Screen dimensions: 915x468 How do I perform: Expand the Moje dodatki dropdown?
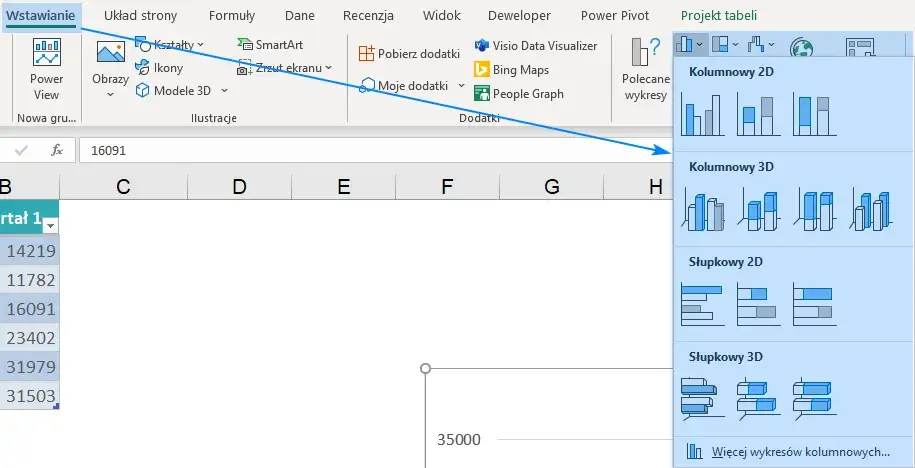[413, 86]
